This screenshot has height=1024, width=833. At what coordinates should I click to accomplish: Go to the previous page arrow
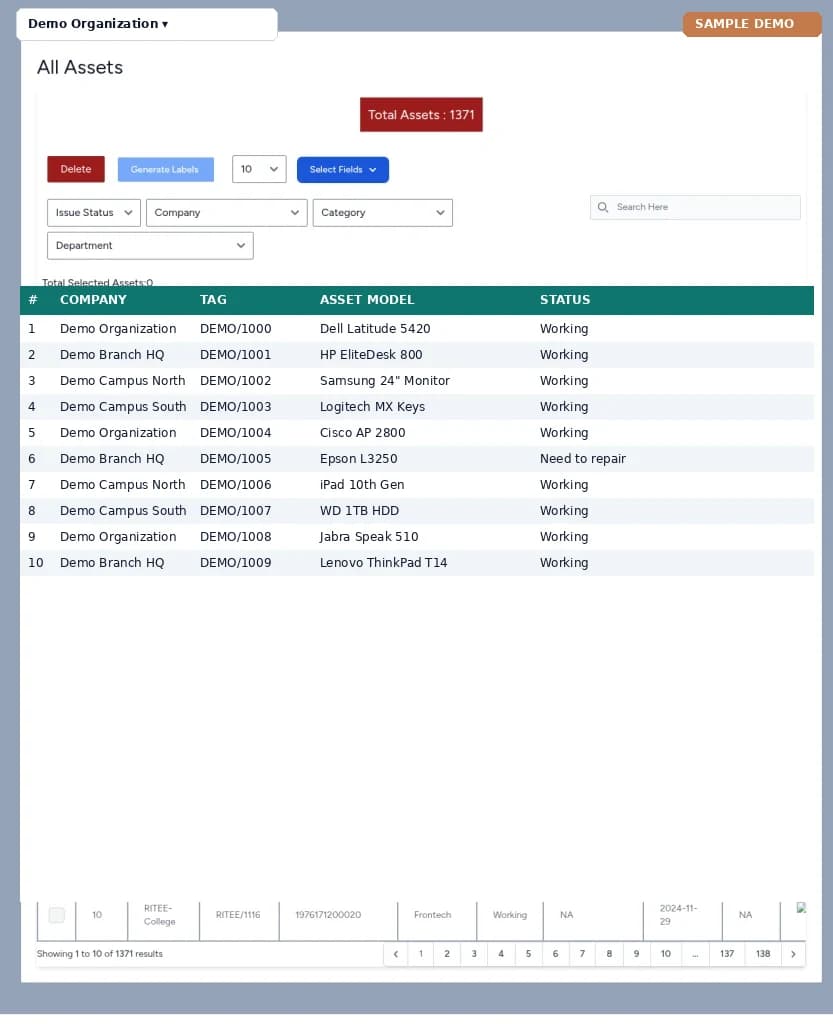coord(396,954)
